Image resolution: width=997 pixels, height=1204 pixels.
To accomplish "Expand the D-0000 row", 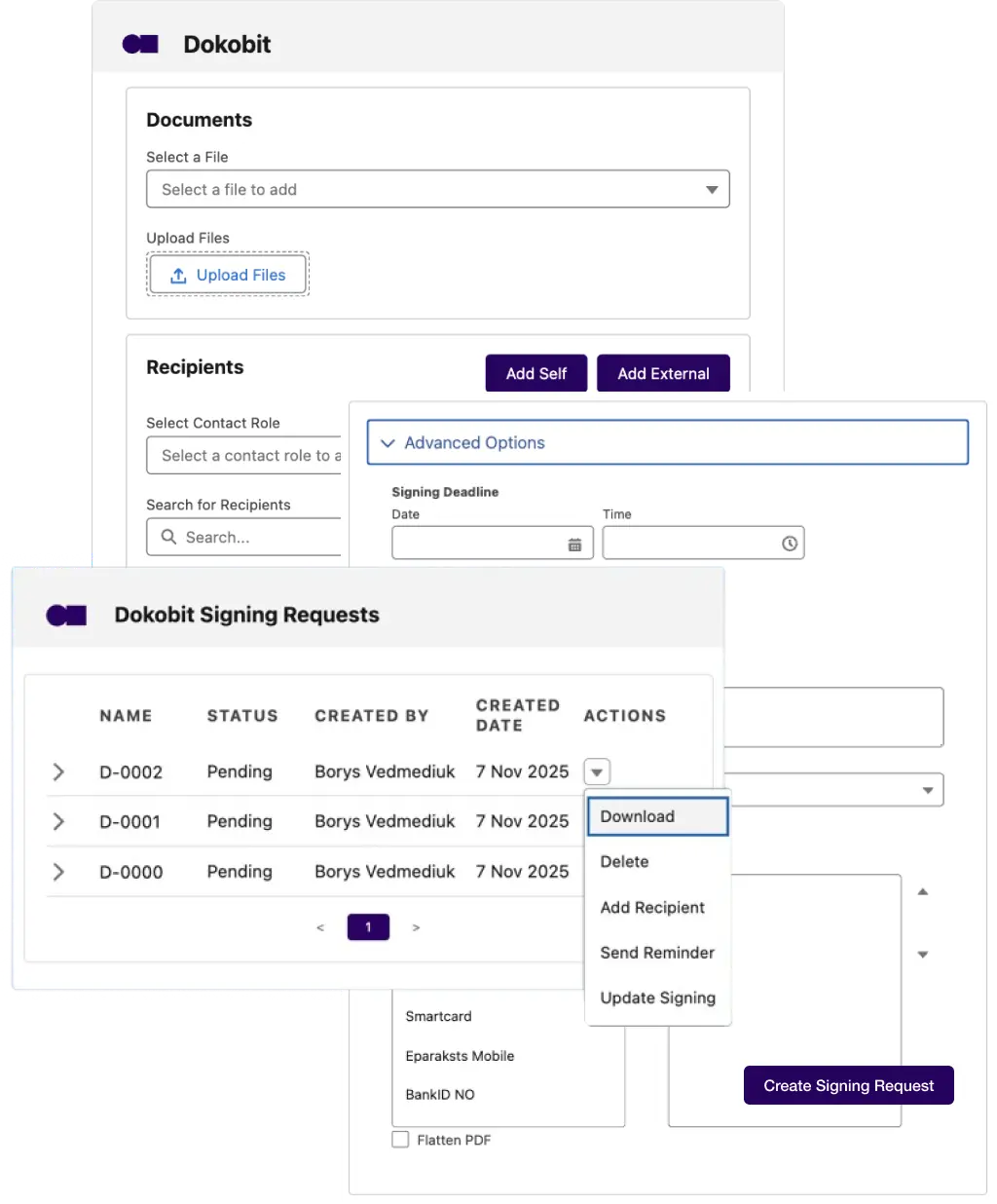I will pos(58,872).
